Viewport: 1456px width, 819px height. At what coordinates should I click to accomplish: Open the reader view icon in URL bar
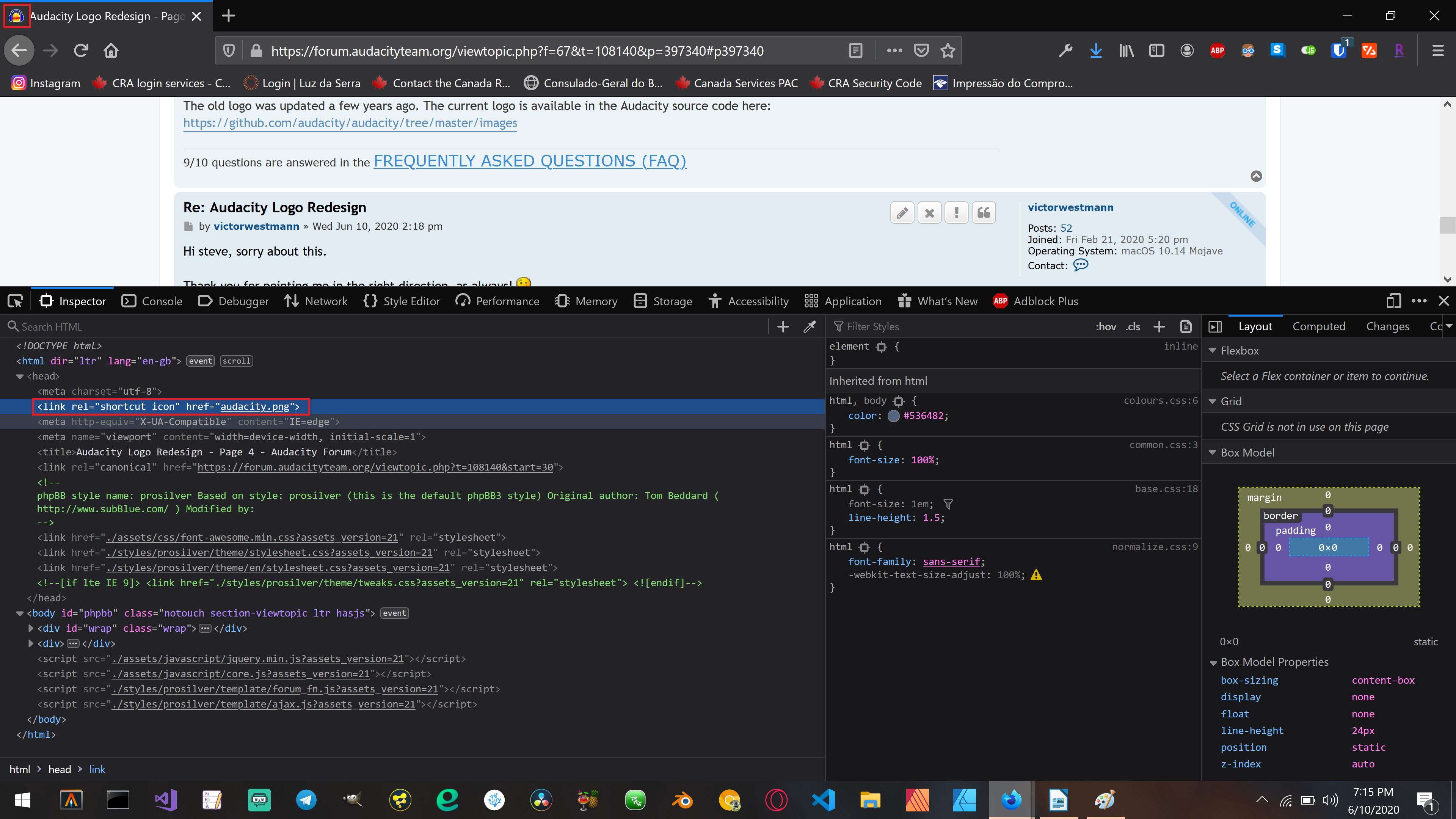pyautogui.click(x=856, y=51)
